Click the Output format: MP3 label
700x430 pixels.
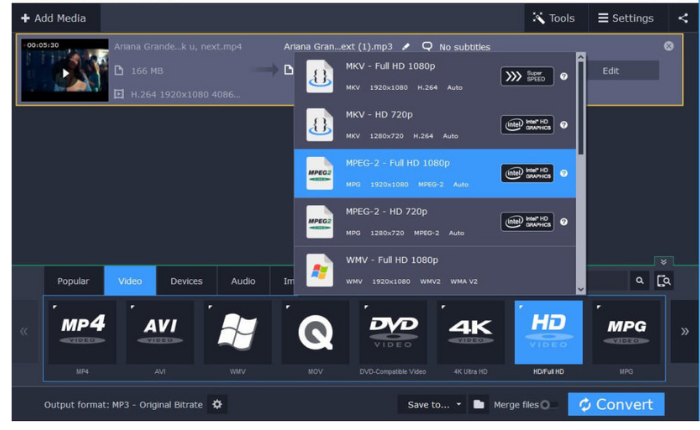click(x=123, y=405)
